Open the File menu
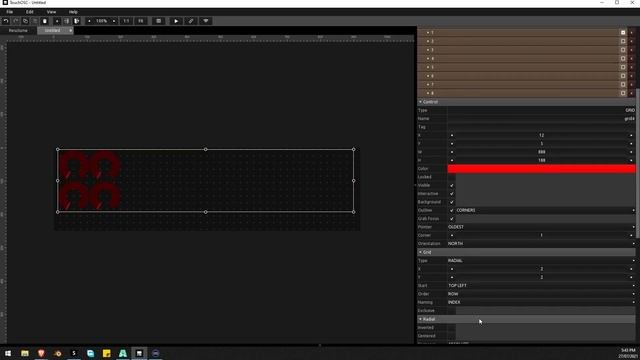 (x=9, y=12)
